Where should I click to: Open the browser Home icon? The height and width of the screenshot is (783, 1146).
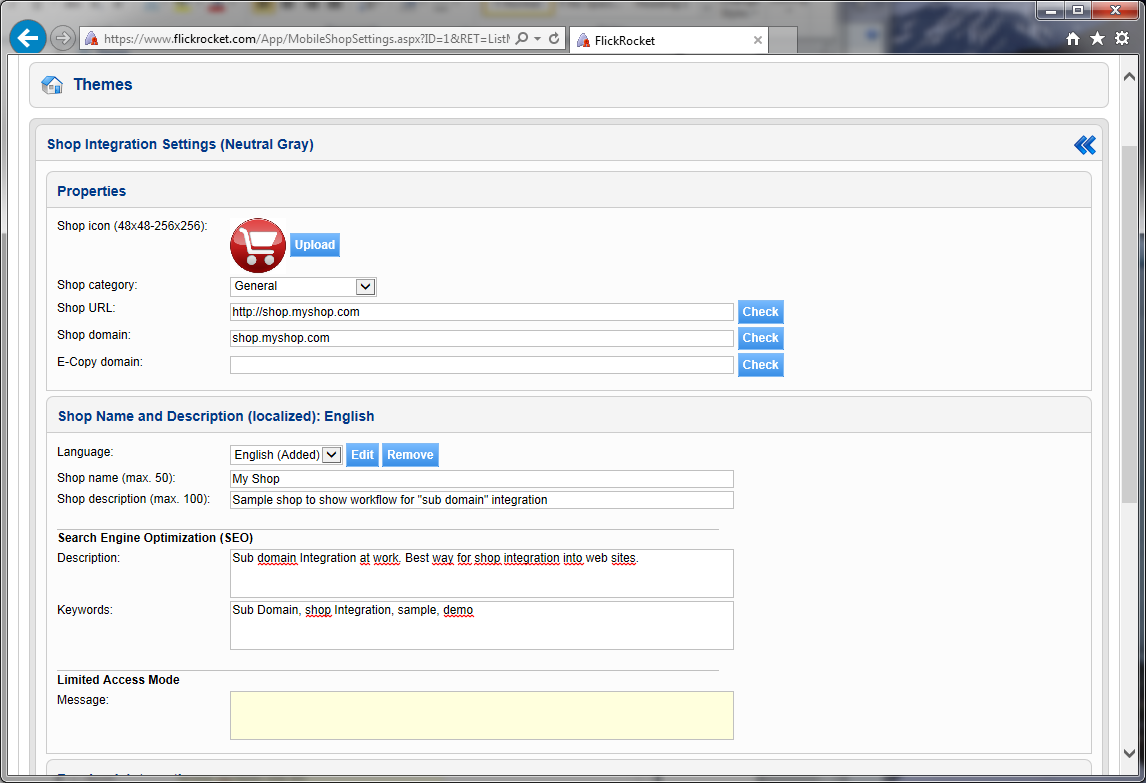tap(1073, 39)
